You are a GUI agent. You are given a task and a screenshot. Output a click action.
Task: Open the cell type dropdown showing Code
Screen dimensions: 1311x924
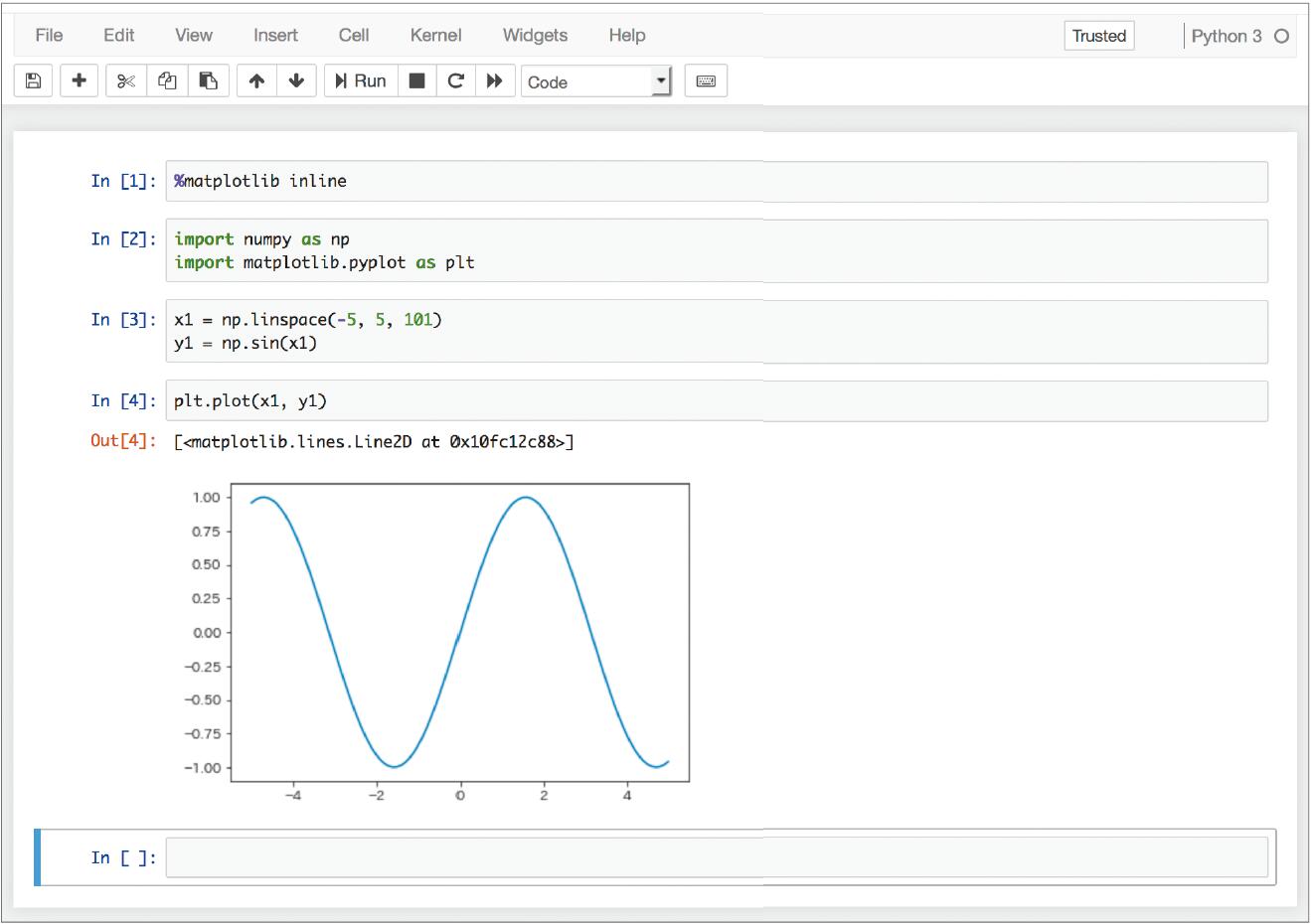pyautogui.click(x=596, y=81)
